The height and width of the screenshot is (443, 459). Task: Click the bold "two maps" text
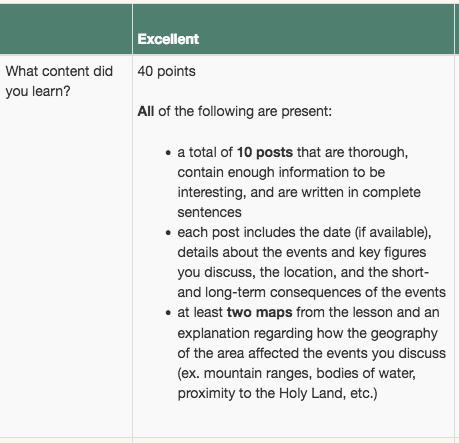click(x=259, y=313)
